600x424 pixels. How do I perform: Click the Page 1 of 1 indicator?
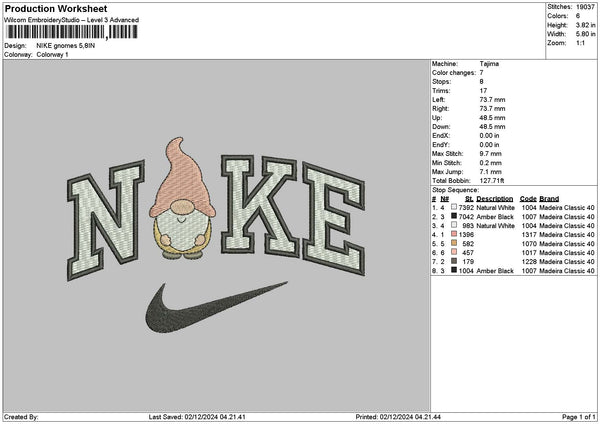[579, 417]
